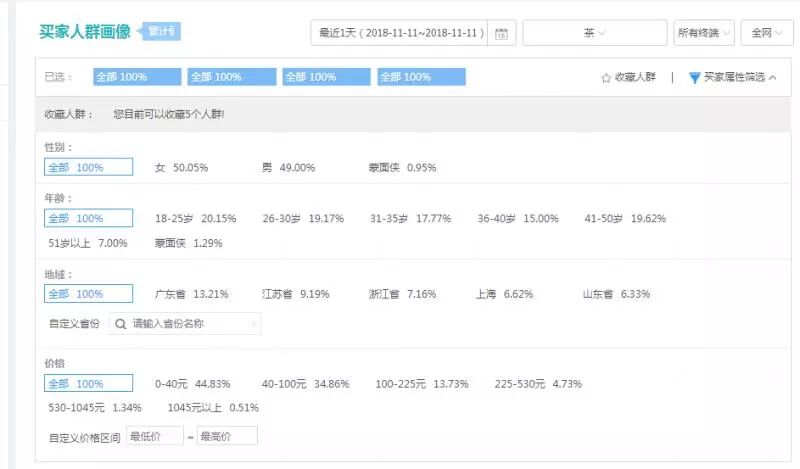Select region 山东省 6.33%
Viewport: 800px width, 469px height.
616,294
